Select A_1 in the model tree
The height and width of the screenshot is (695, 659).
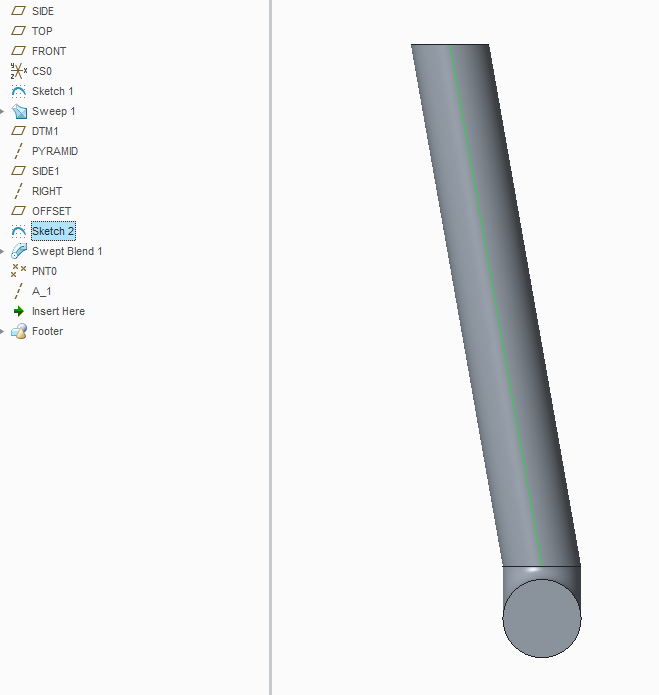pyautogui.click(x=42, y=291)
